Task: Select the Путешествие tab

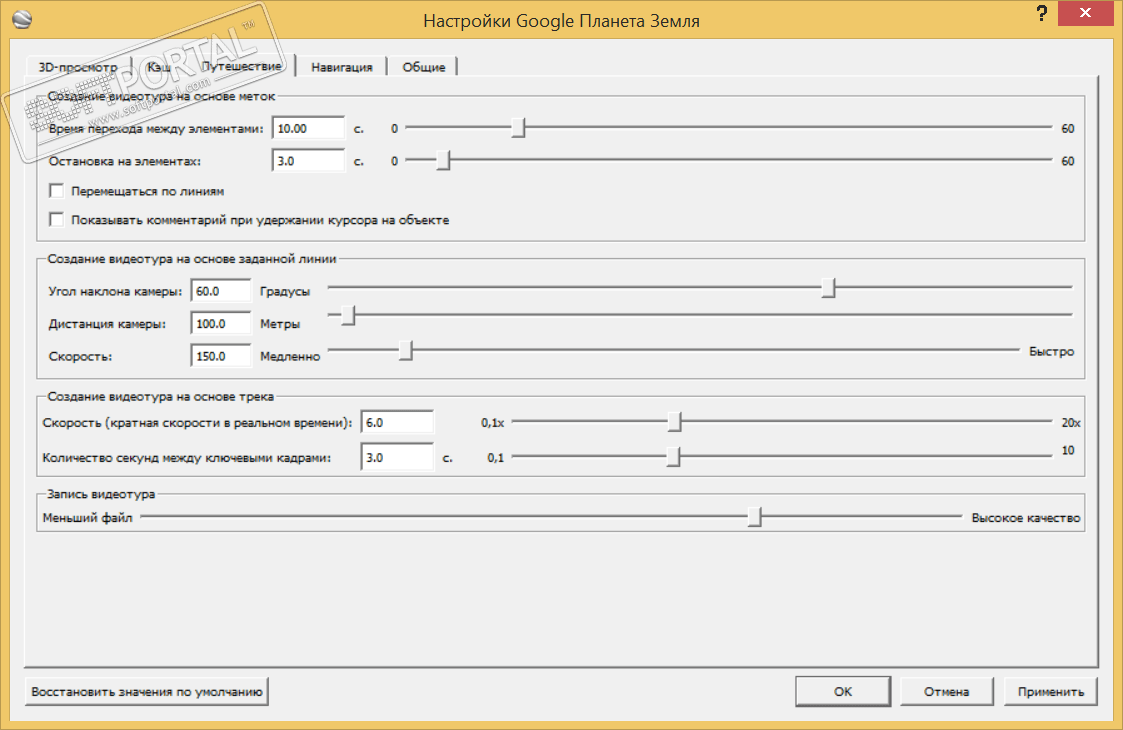Action: click(241, 65)
